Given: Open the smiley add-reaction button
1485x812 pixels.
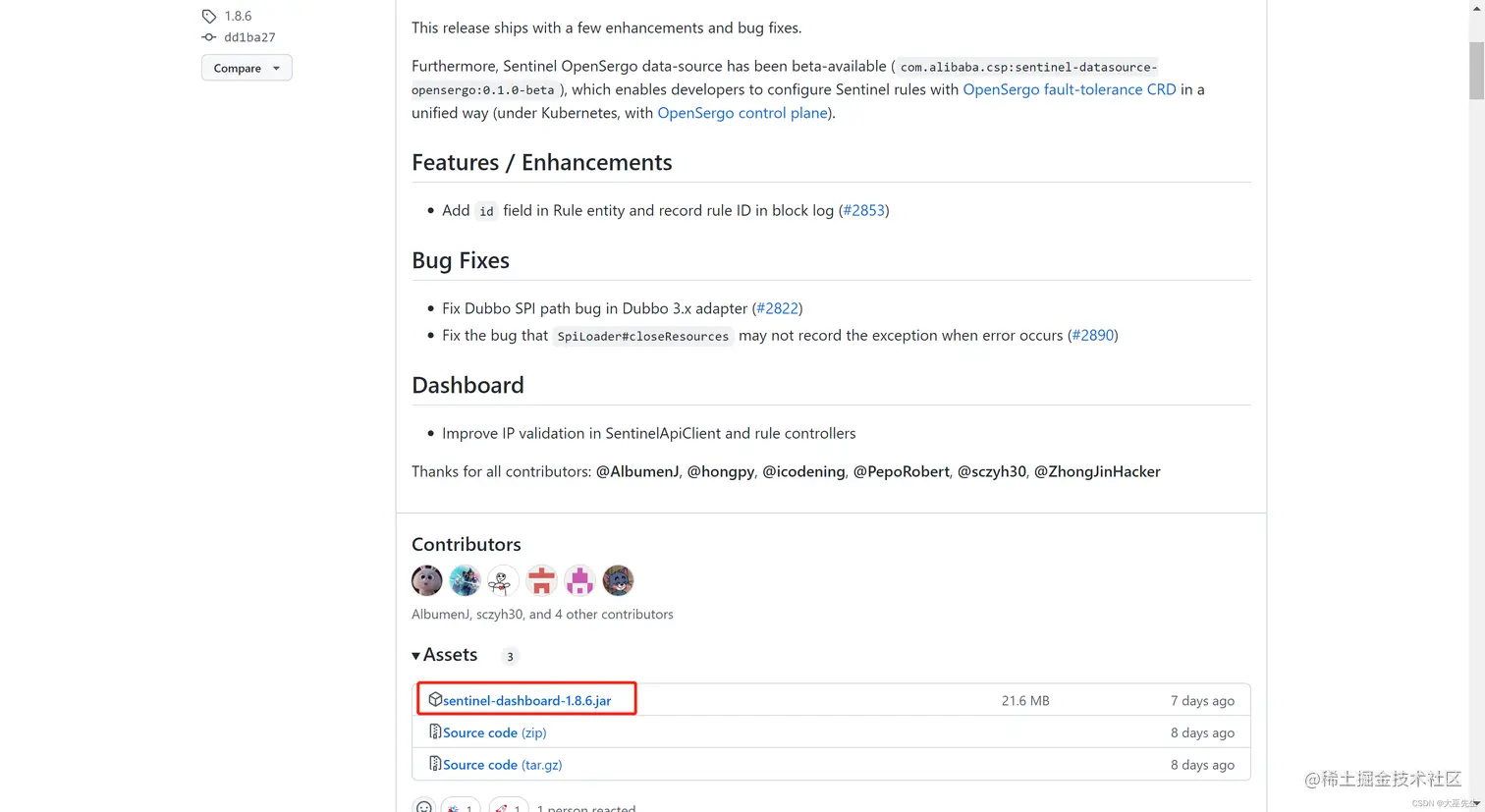Looking at the screenshot, I should click(424, 806).
